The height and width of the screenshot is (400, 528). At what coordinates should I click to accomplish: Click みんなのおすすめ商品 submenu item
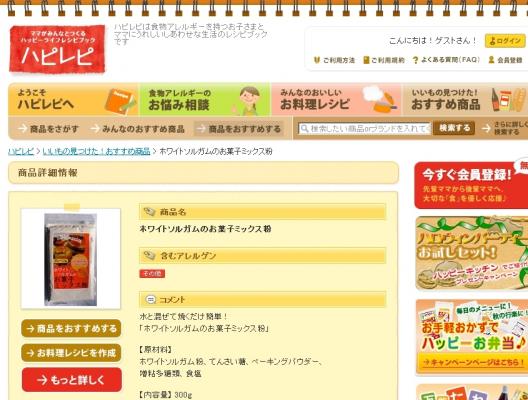pyautogui.click(x=138, y=129)
